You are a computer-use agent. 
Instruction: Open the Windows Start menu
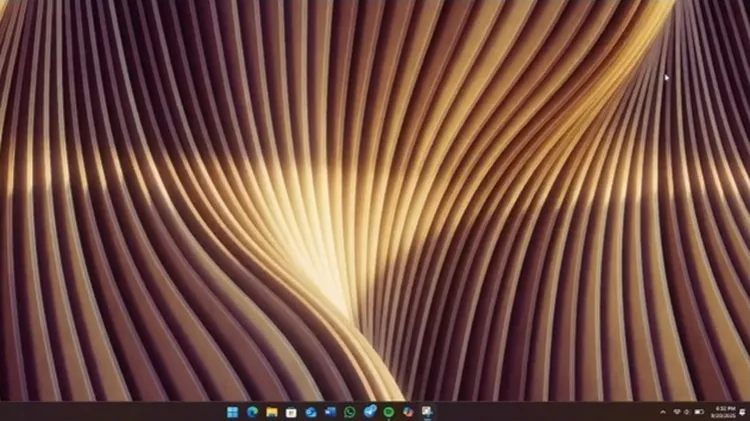coord(233,412)
